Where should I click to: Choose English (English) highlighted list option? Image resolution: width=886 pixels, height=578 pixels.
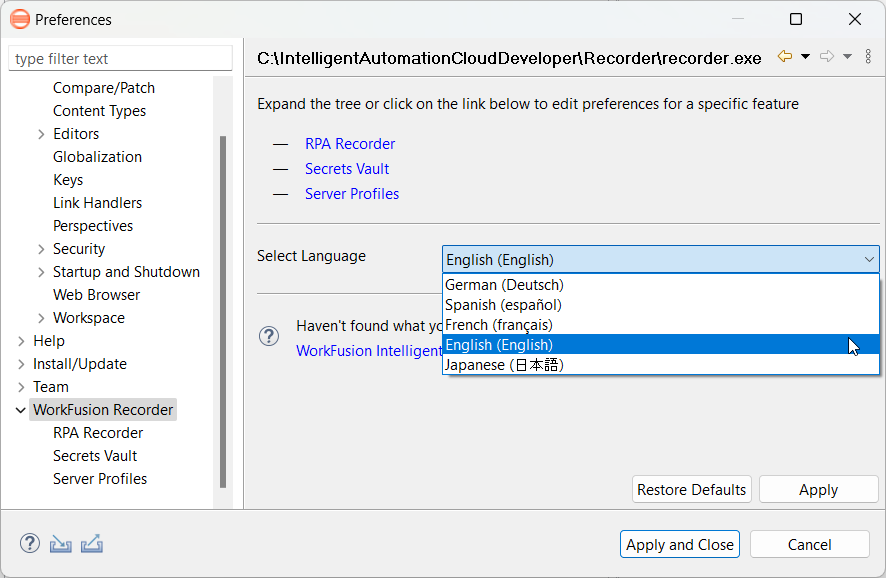pos(661,345)
